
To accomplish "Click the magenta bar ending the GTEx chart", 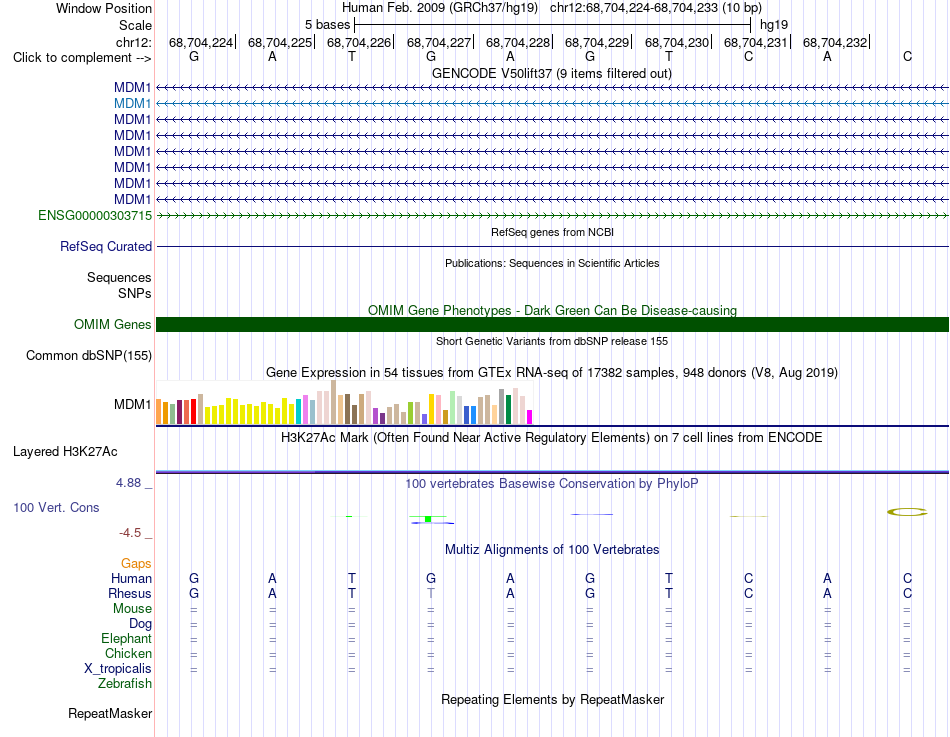I will point(530,417).
